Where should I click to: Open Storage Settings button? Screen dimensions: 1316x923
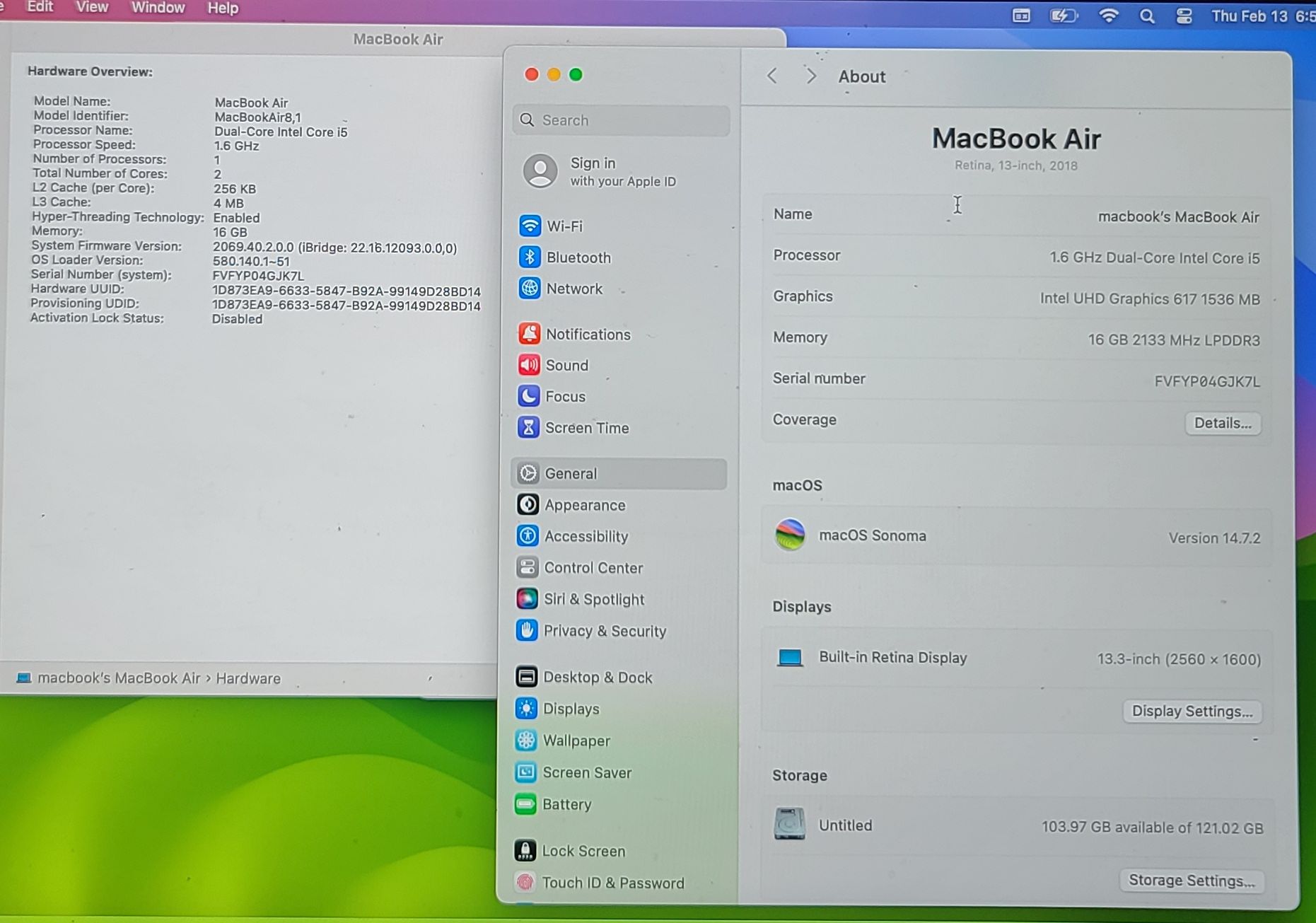click(x=1191, y=881)
